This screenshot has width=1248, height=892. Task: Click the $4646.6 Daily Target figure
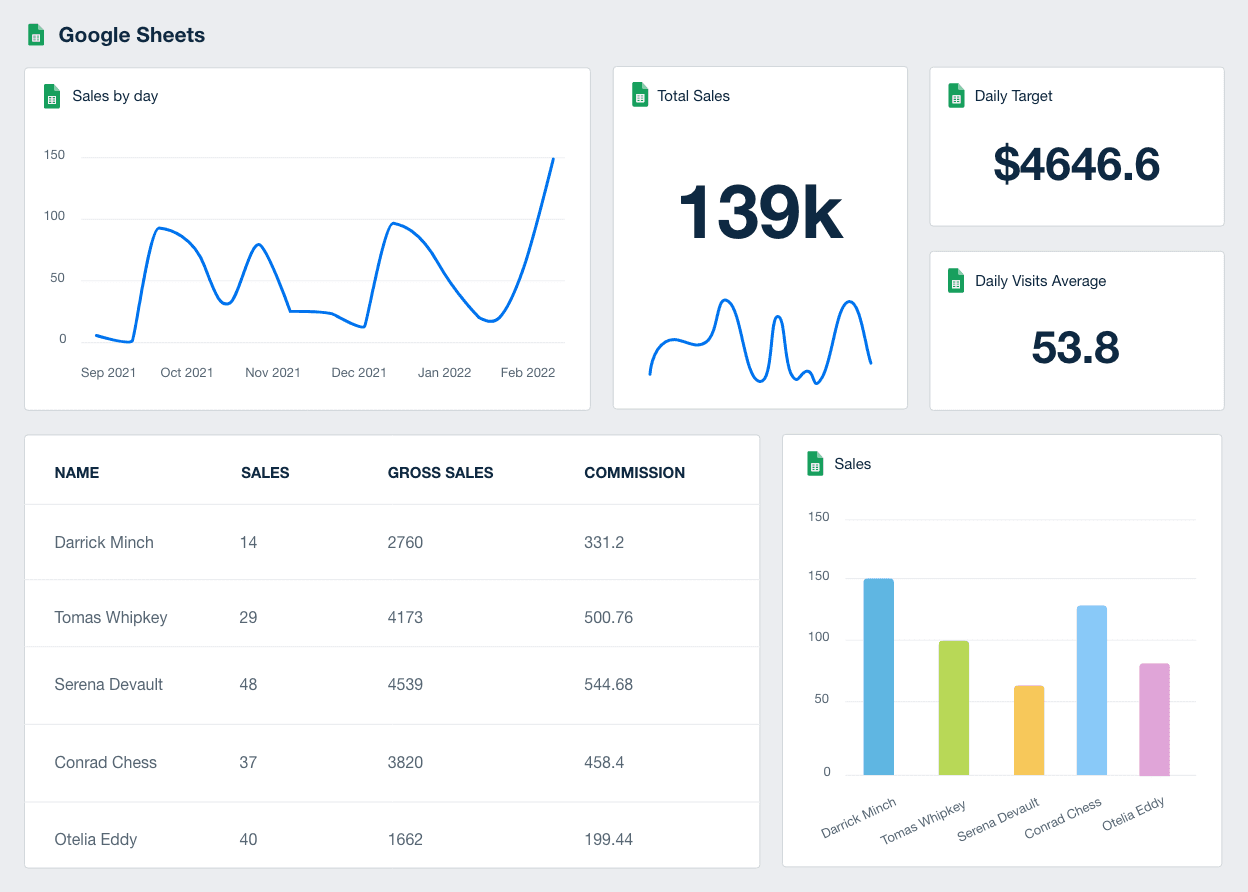pos(1076,165)
